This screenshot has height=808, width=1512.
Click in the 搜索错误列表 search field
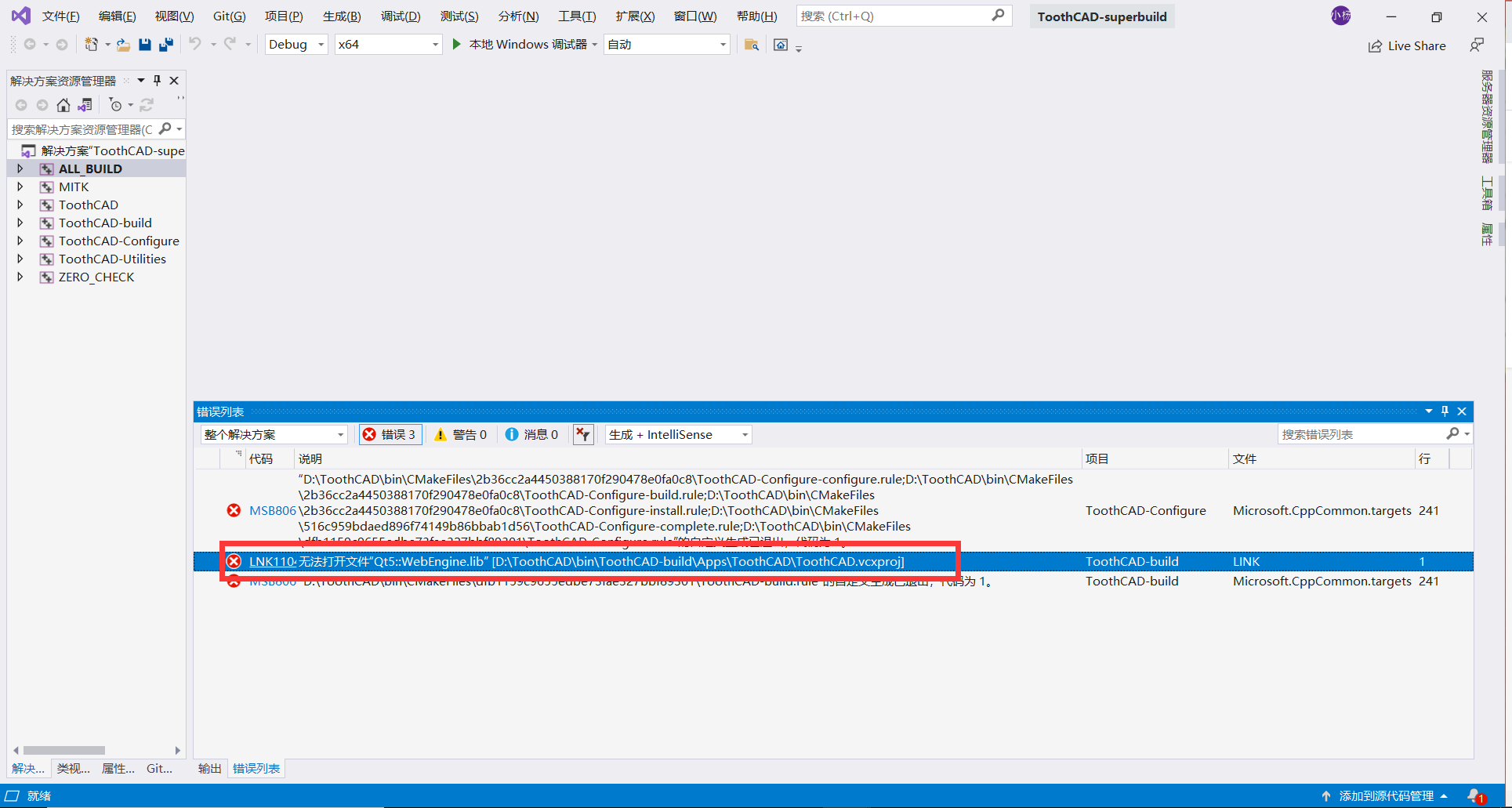1362,434
